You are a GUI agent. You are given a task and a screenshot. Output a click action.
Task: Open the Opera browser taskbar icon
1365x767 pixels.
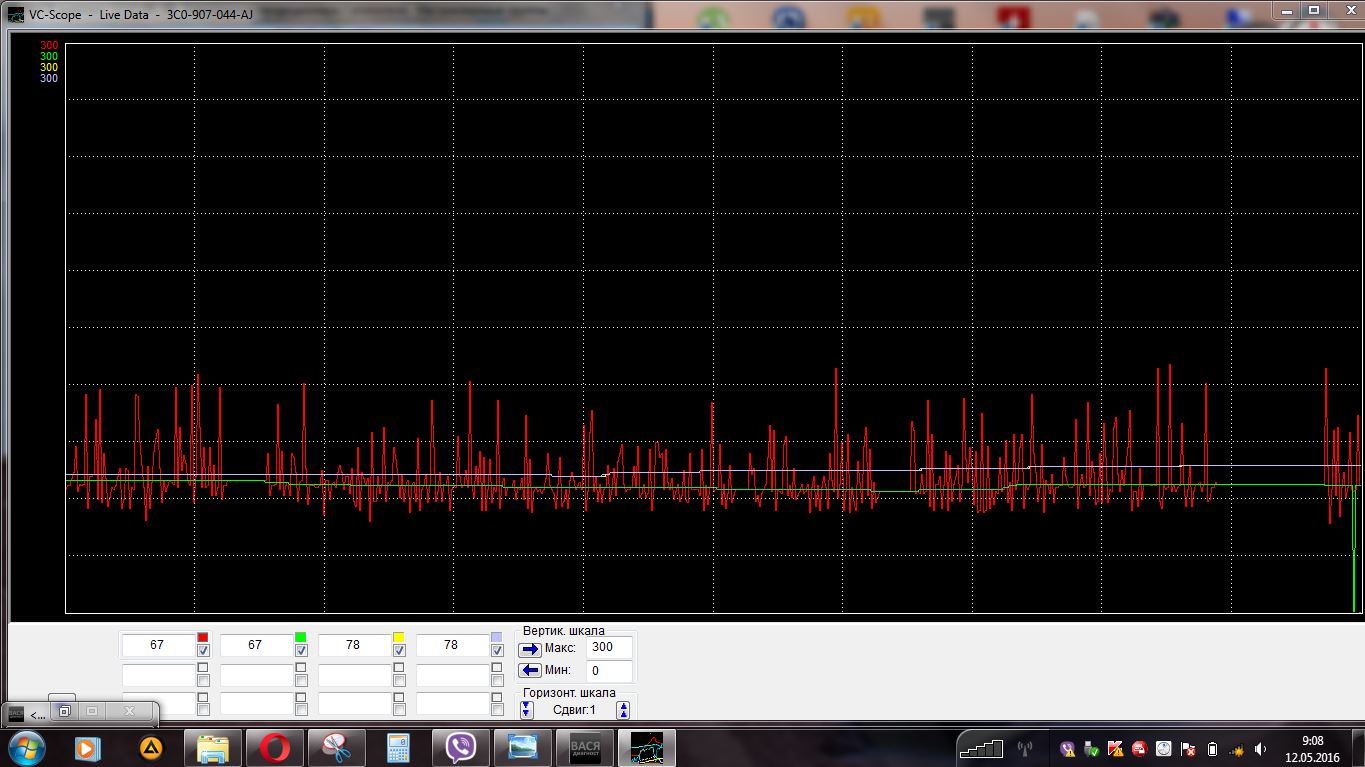coord(275,748)
